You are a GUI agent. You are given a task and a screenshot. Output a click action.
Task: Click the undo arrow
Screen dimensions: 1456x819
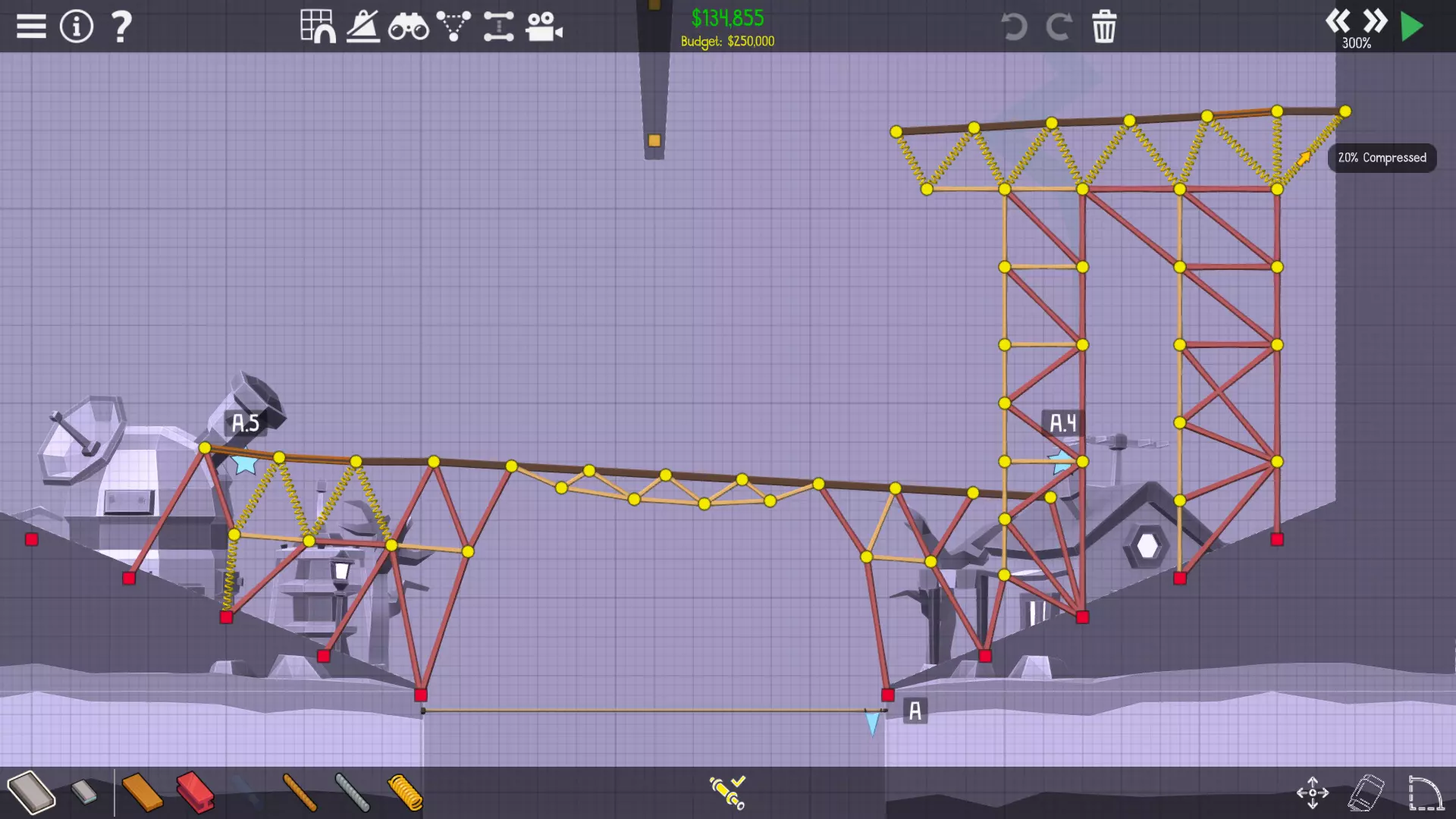tap(1014, 27)
